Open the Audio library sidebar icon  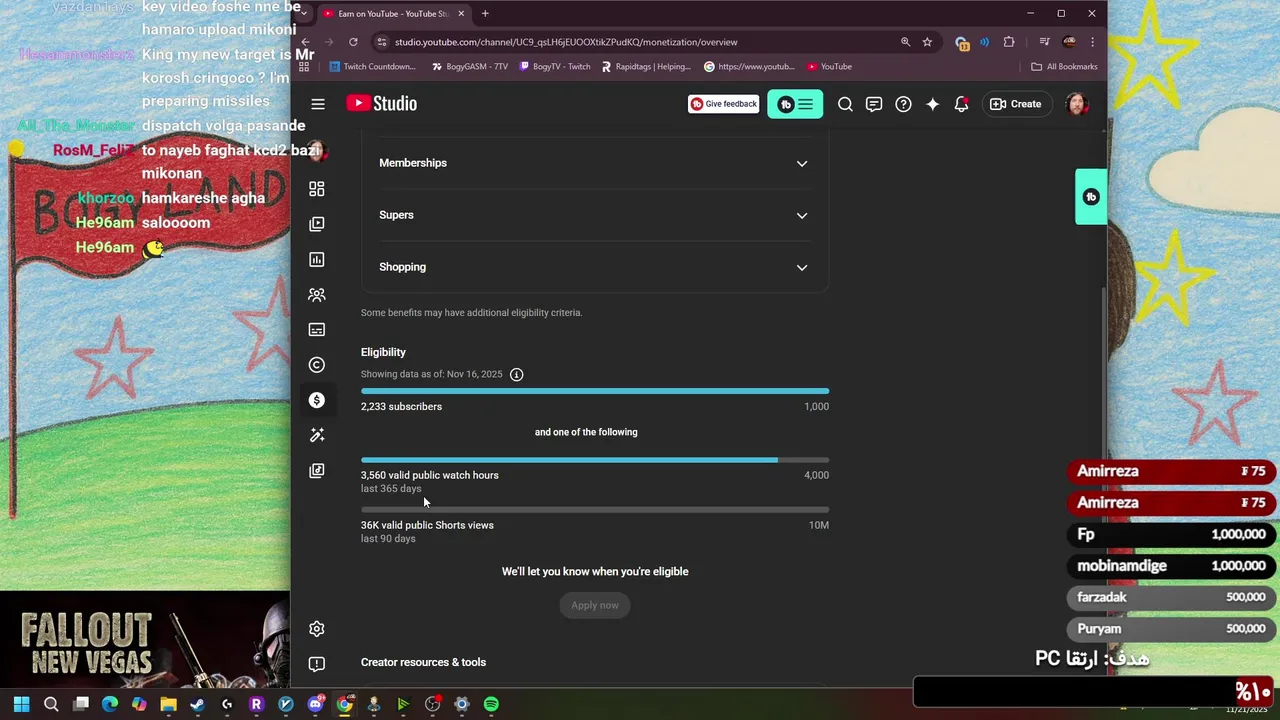317,470
